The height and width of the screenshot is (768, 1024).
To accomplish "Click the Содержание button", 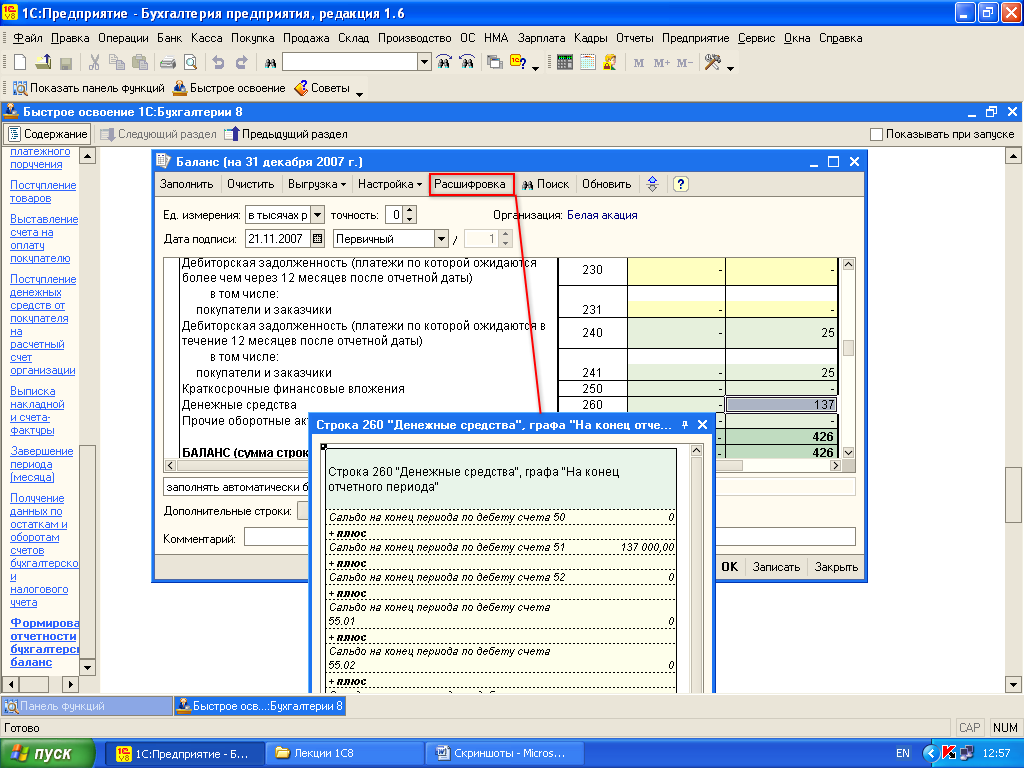I will (x=47, y=134).
